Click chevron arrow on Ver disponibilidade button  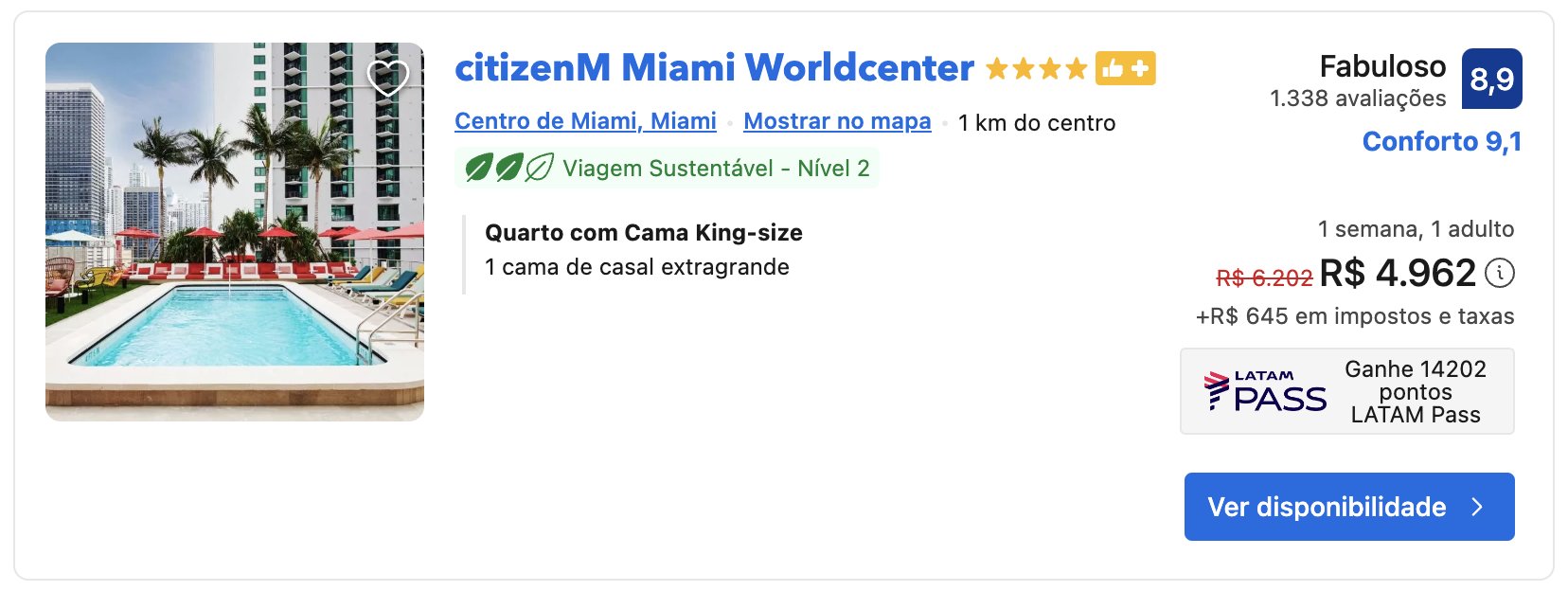pos(1477,507)
